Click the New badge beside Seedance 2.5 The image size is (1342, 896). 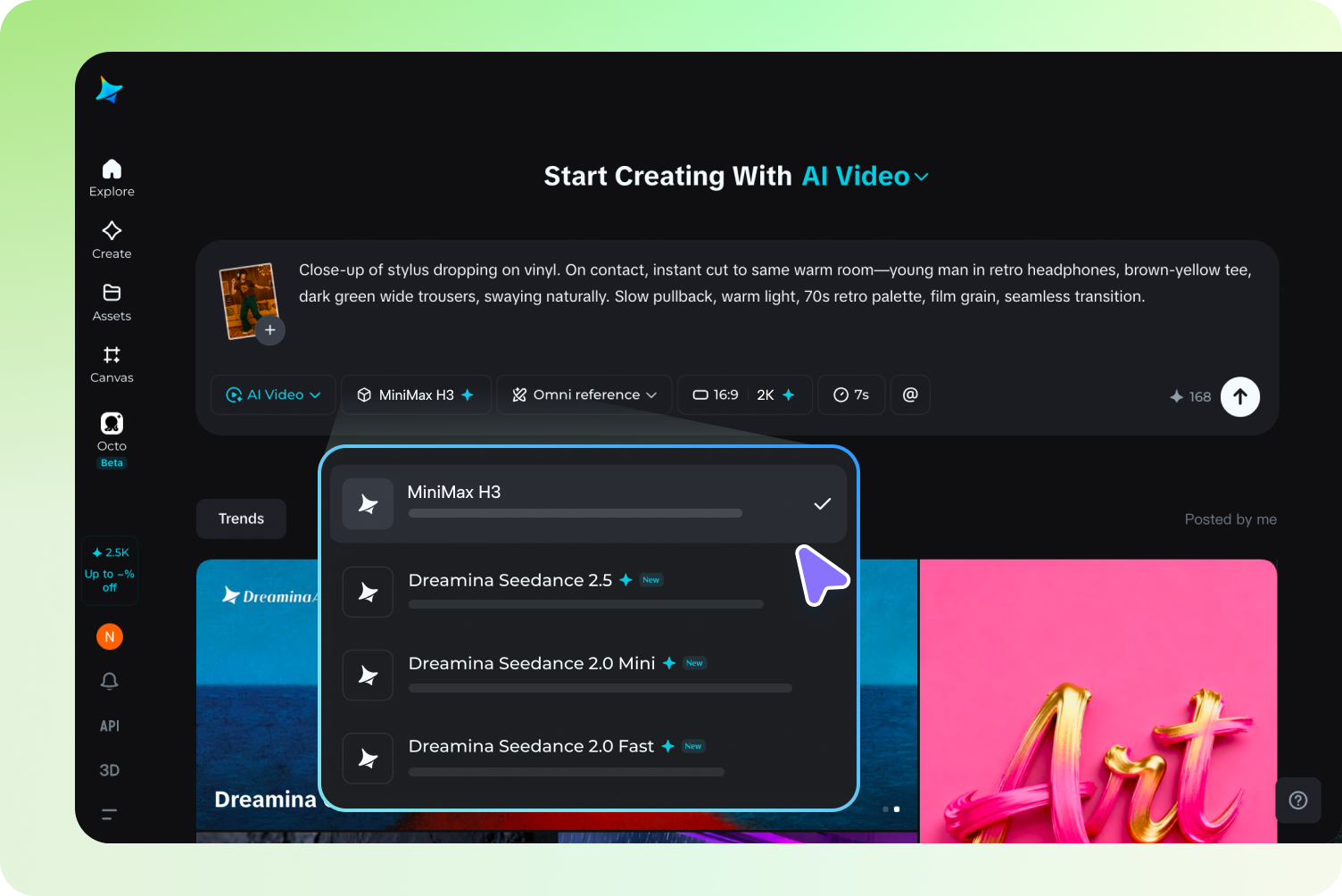click(651, 580)
